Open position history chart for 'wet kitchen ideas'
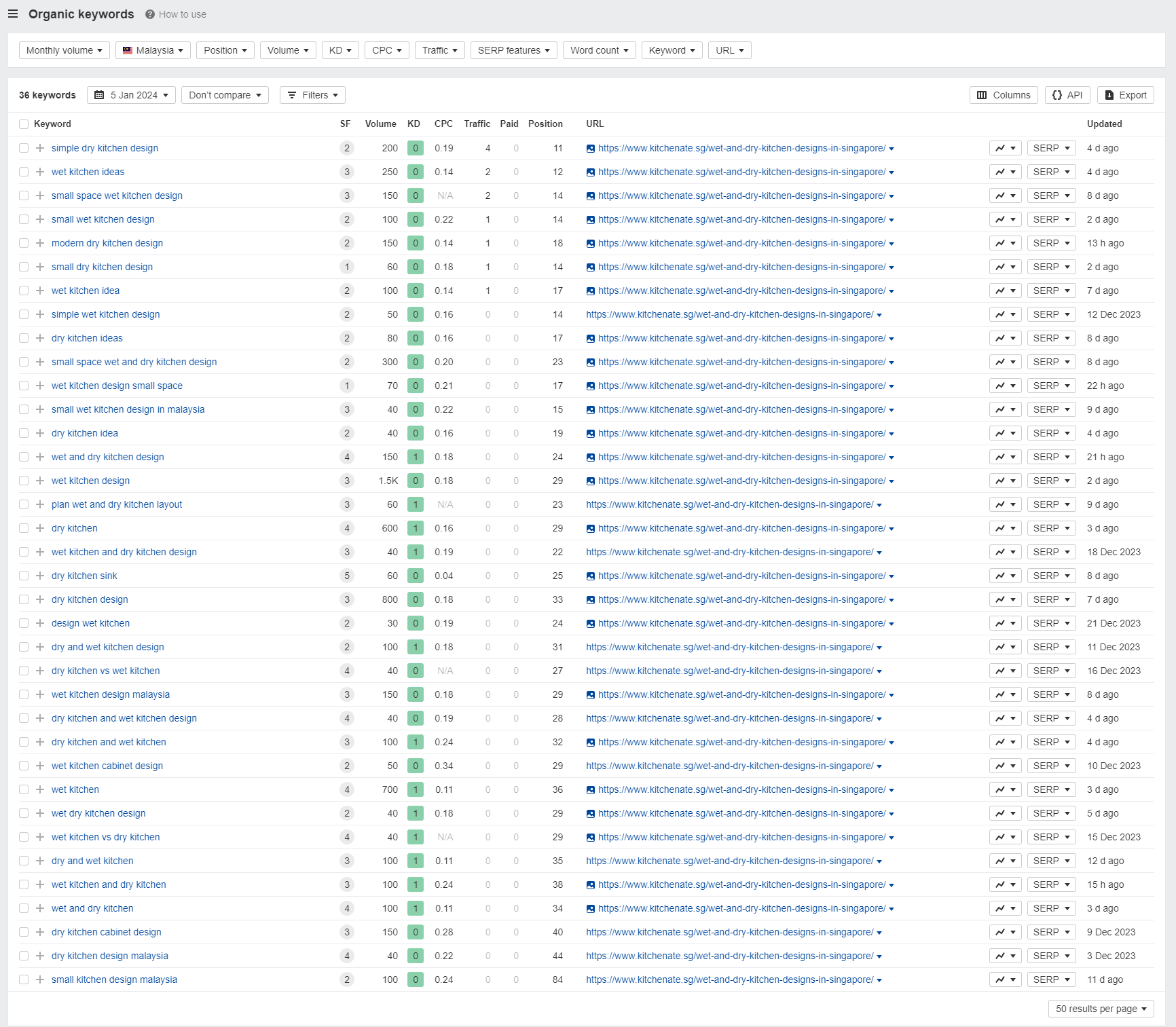The image size is (1176, 1027). pyautogui.click(x=1005, y=172)
